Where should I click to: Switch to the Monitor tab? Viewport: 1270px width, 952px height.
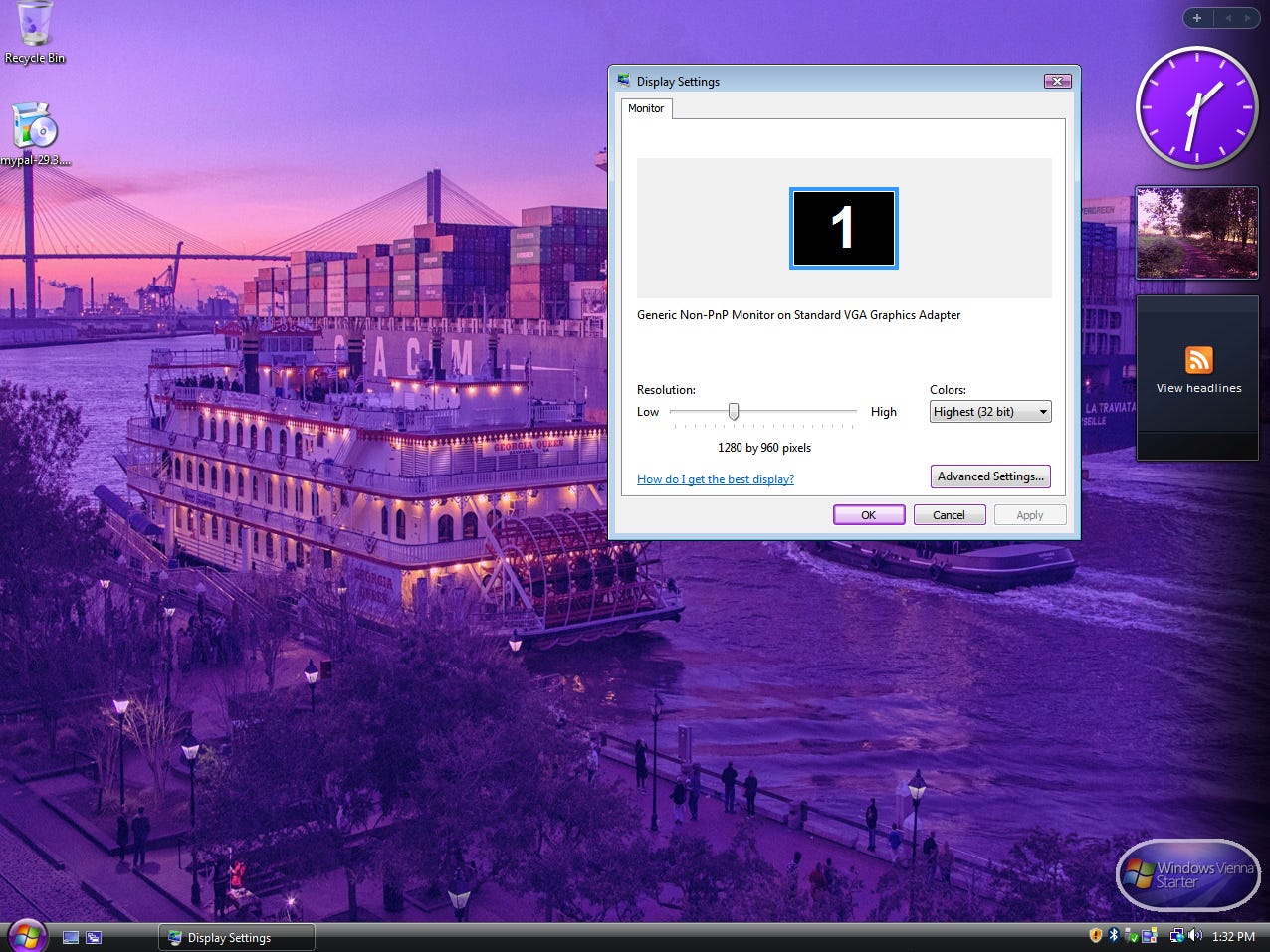[645, 108]
